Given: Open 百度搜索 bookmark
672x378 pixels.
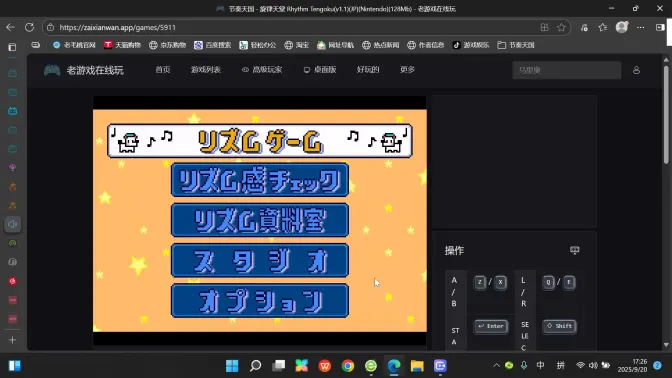Looking at the screenshot, I should [x=213, y=45].
